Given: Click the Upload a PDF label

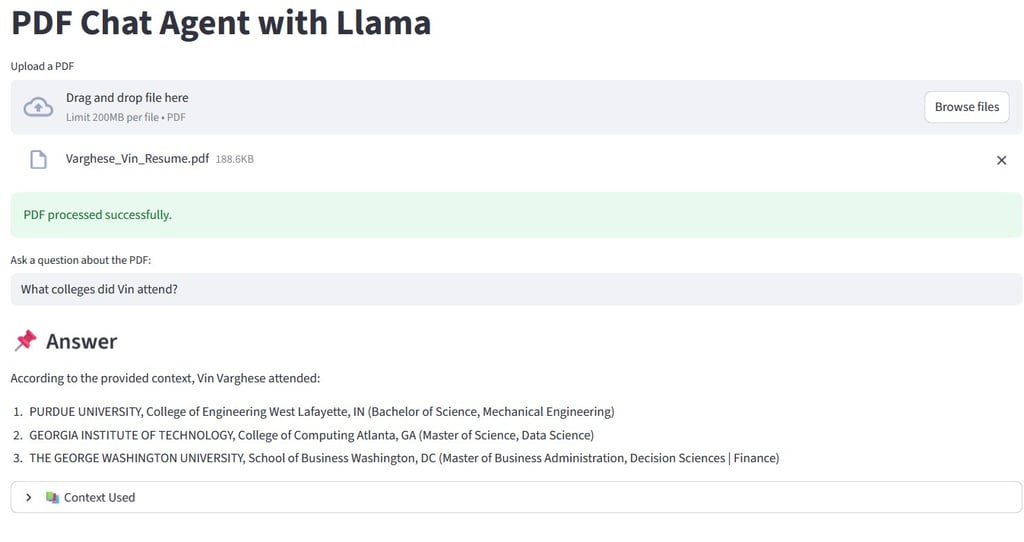Looking at the screenshot, I should pos(42,67).
